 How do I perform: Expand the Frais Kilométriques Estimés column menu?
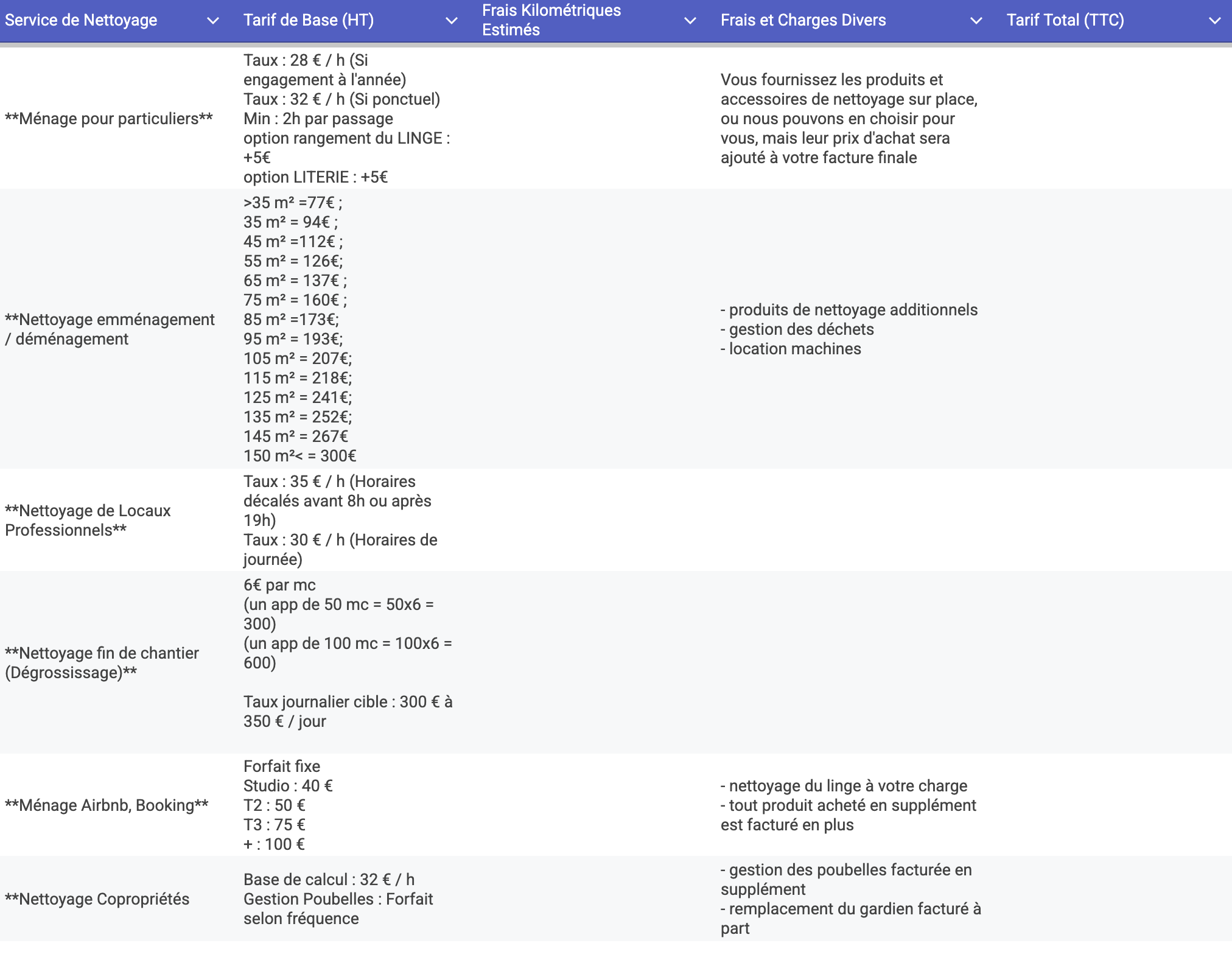(x=690, y=21)
